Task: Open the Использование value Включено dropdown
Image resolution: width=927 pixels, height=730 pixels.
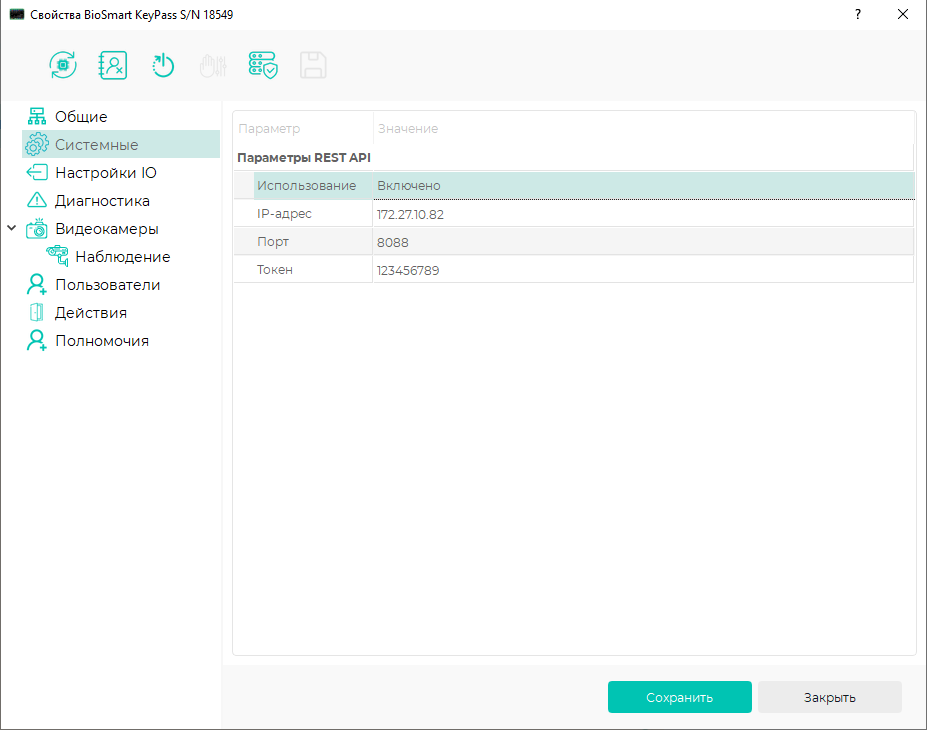Action: tap(644, 186)
